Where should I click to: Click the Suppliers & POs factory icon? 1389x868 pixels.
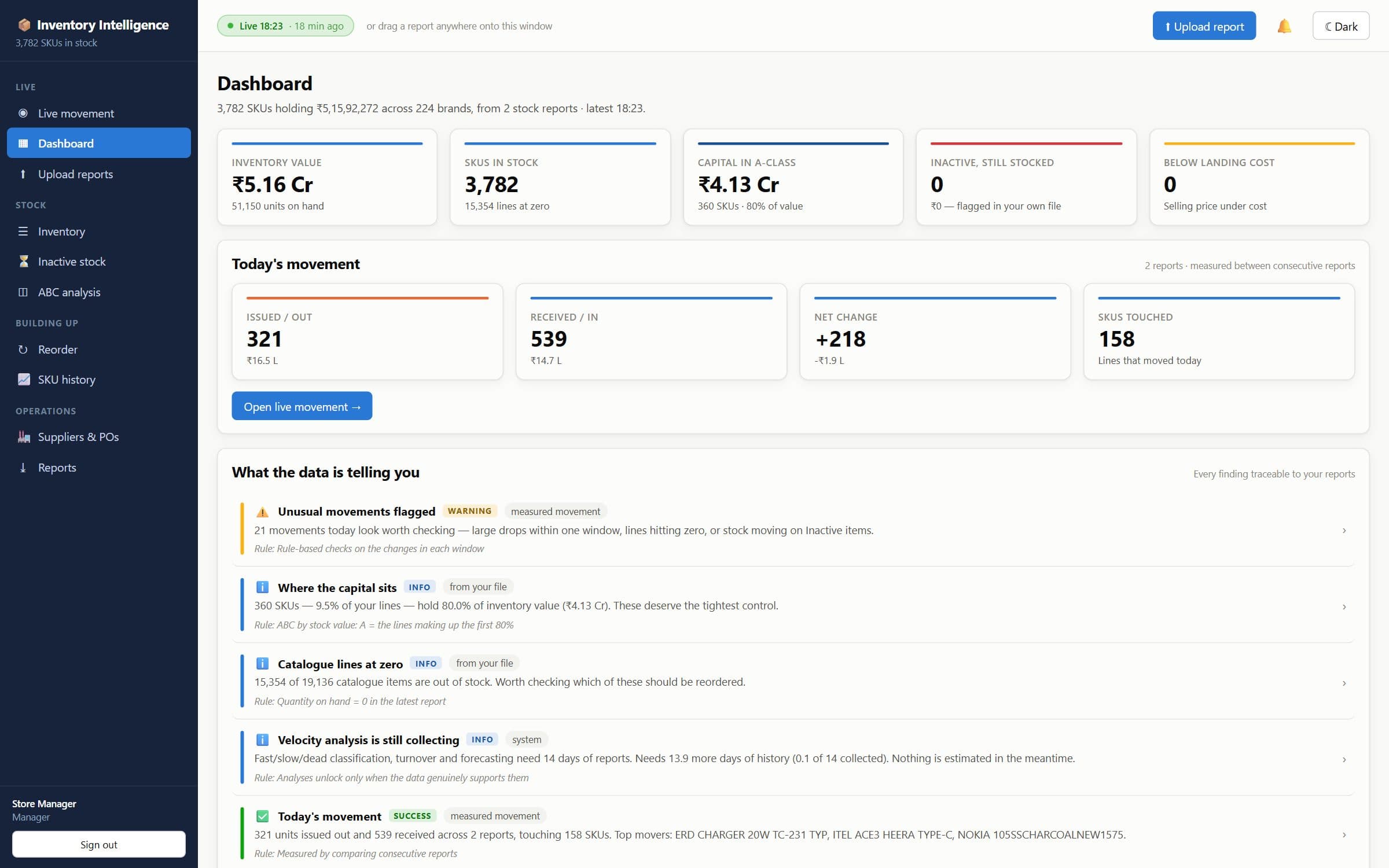pyautogui.click(x=24, y=437)
